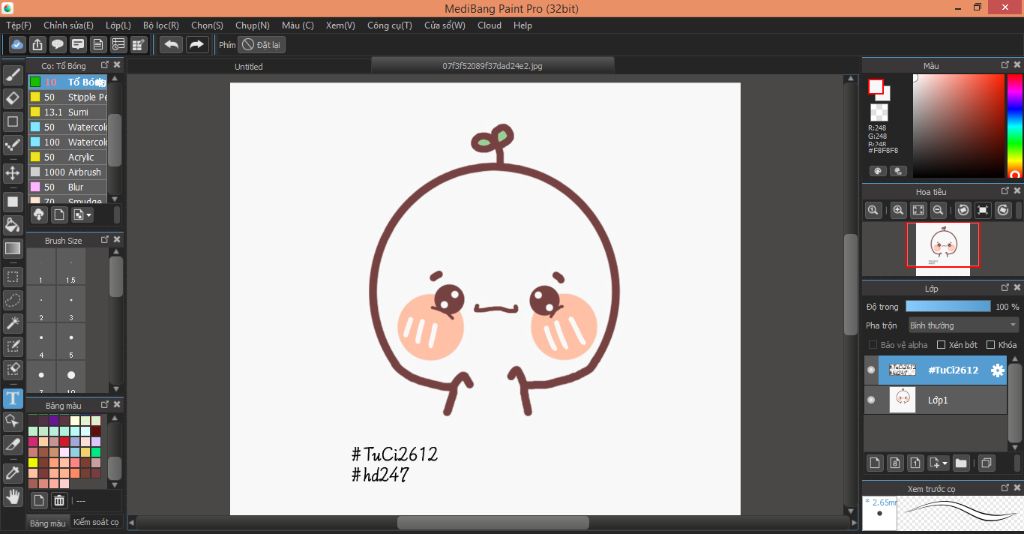Open the add brush dropdown arrow

point(88,215)
